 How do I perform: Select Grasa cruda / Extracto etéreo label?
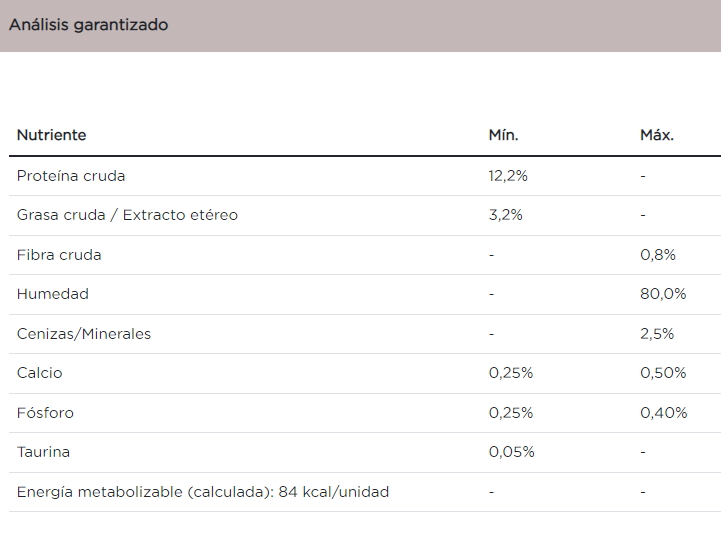tap(127, 215)
